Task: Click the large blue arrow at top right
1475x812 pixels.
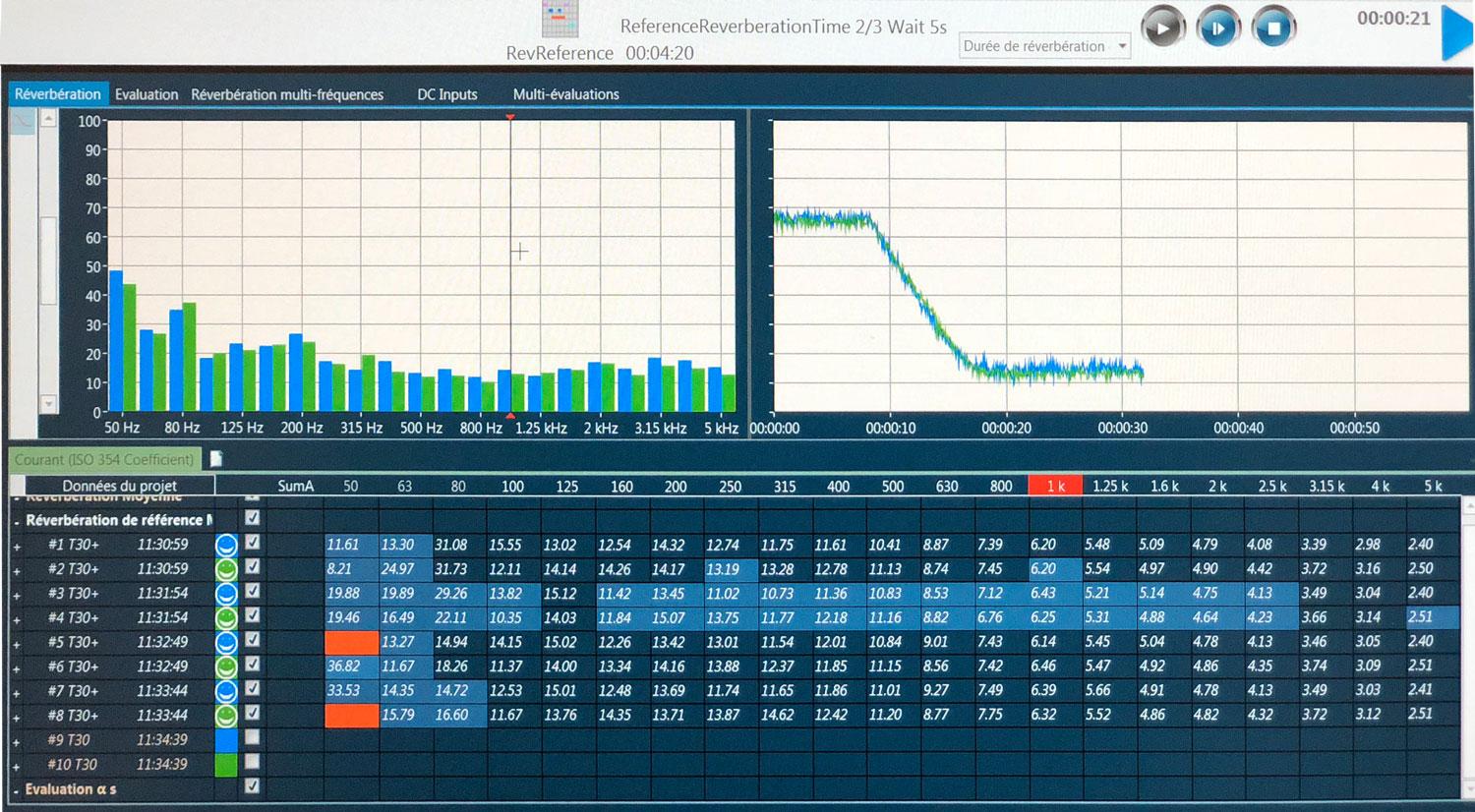Action: click(x=1455, y=31)
